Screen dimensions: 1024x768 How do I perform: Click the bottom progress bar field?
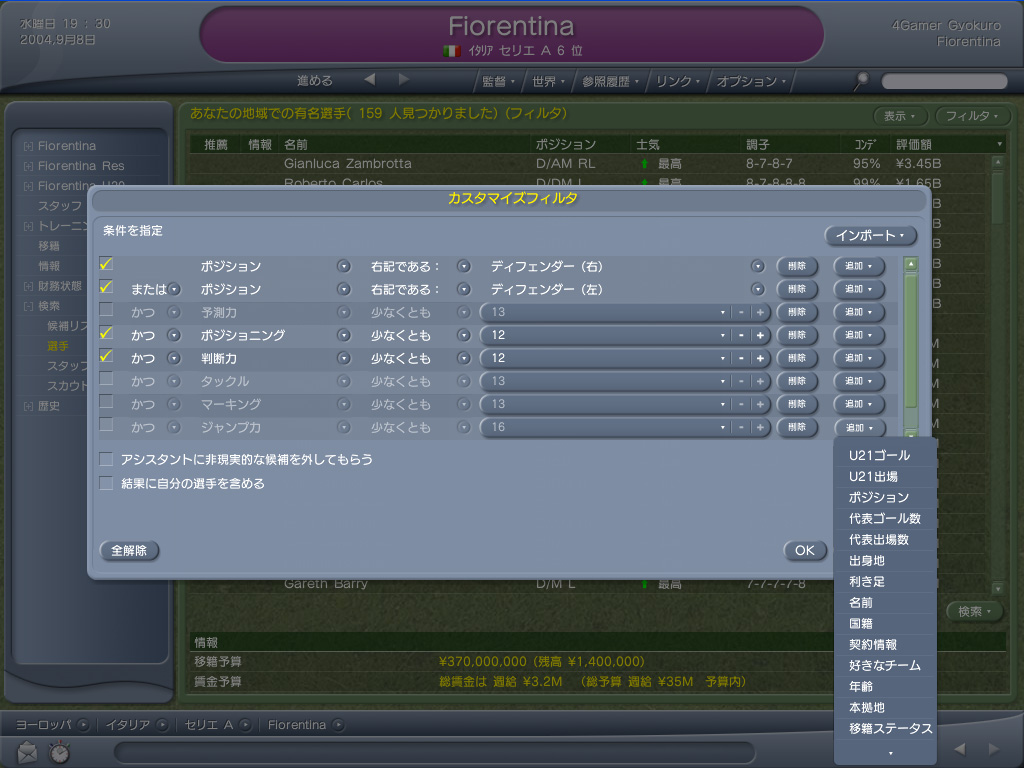434,752
